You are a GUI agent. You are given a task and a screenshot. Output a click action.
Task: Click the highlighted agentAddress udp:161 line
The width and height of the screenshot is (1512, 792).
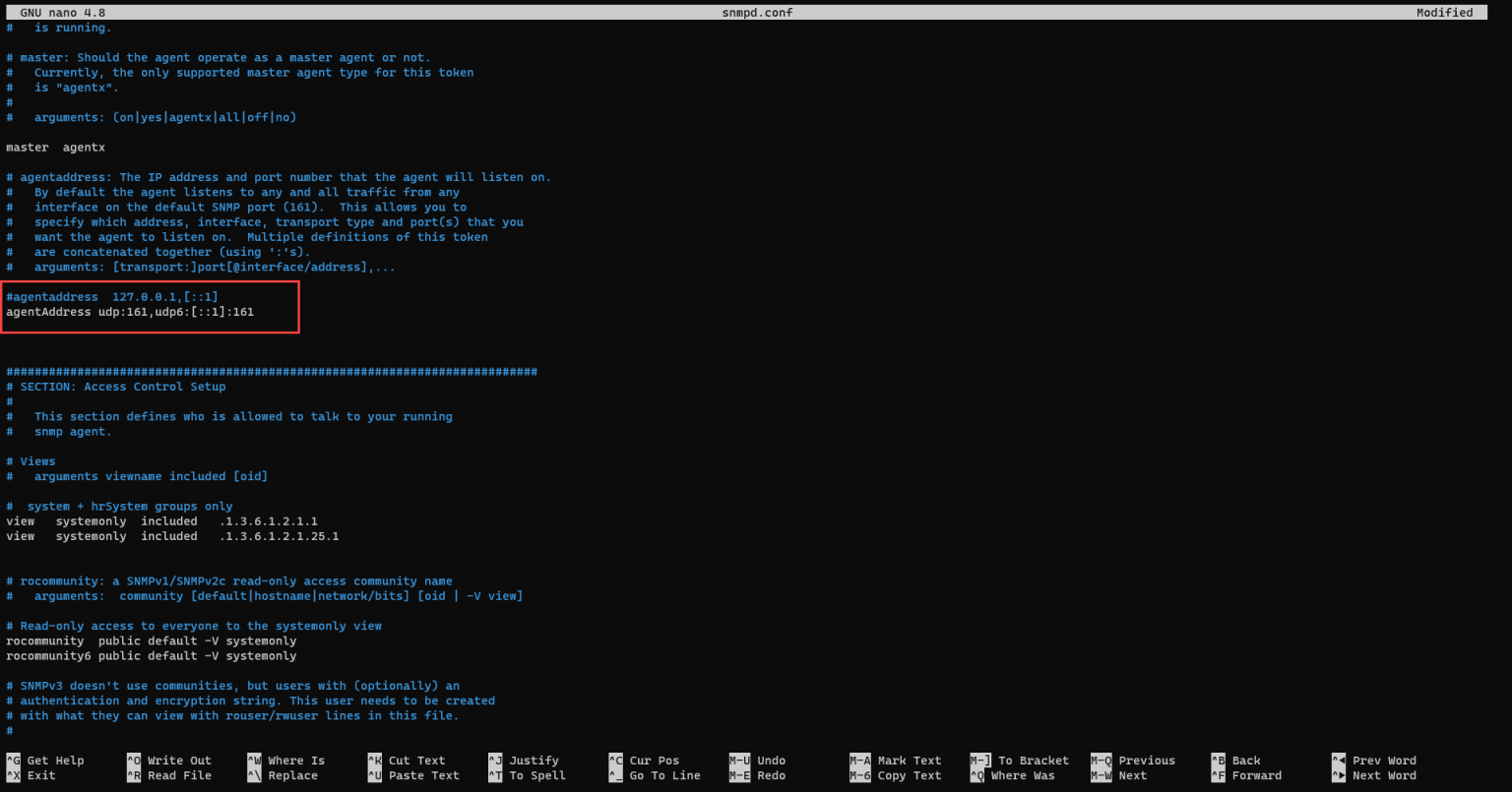pyautogui.click(x=130, y=311)
